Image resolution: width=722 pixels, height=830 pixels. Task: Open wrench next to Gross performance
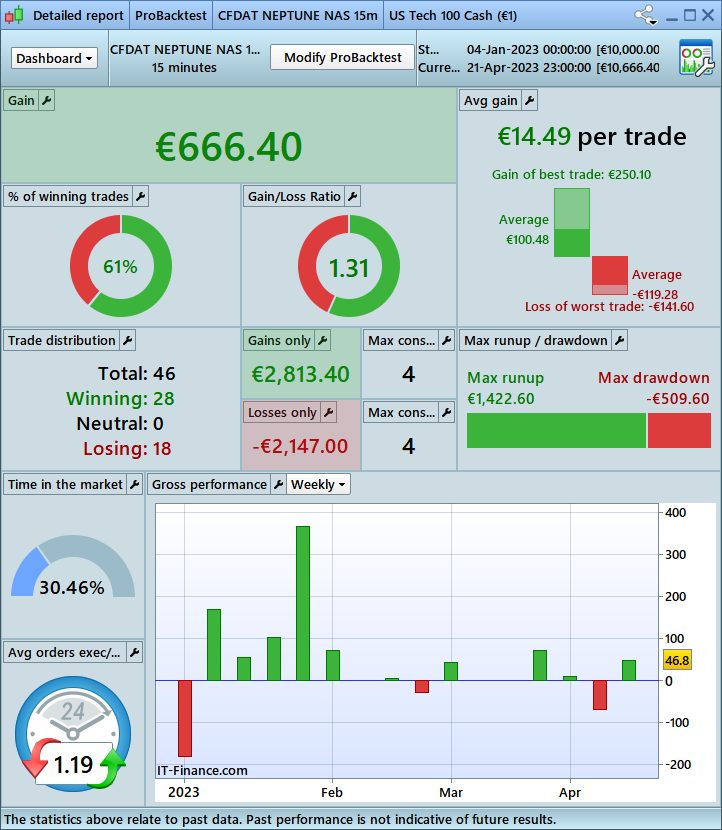tap(278, 484)
